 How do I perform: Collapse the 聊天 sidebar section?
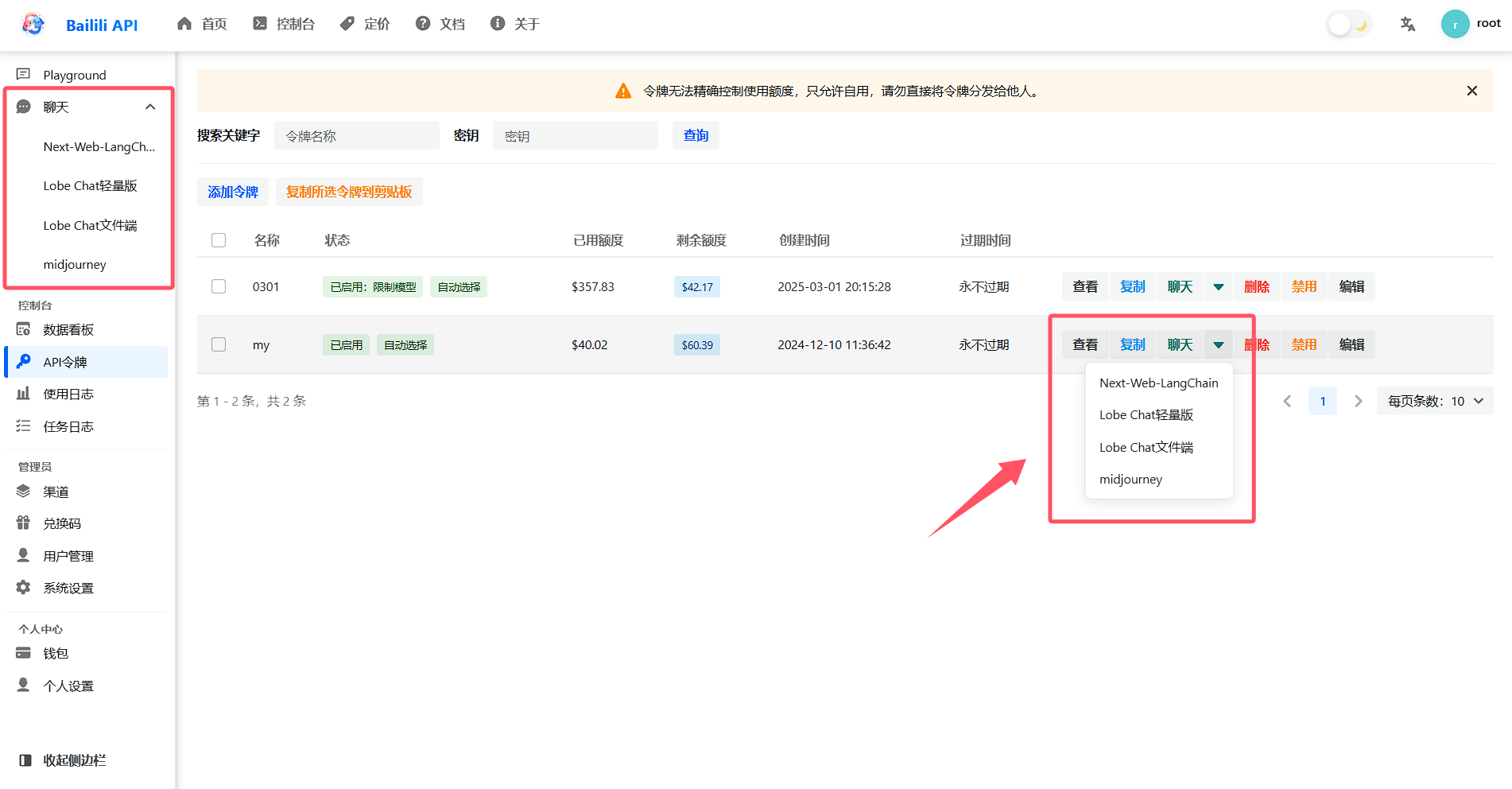pos(150,107)
